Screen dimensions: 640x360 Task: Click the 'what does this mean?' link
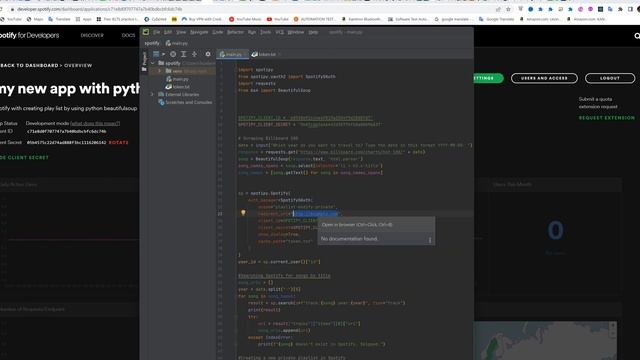click(x=95, y=123)
